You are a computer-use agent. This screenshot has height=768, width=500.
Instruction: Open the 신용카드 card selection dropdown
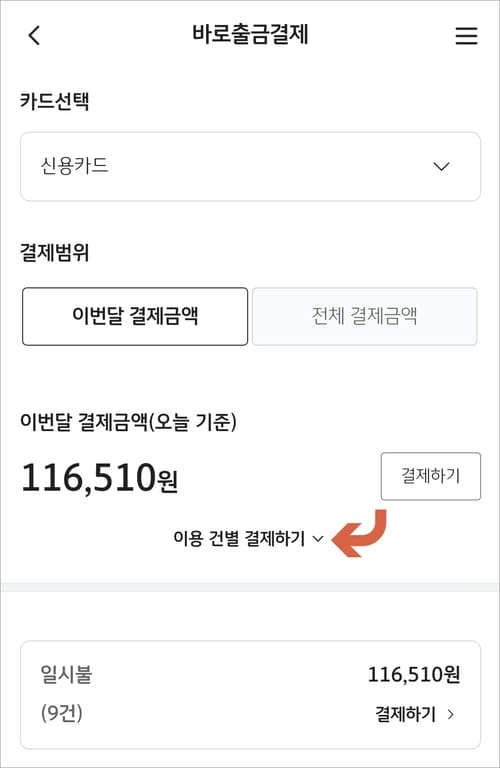tap(250, 167)
